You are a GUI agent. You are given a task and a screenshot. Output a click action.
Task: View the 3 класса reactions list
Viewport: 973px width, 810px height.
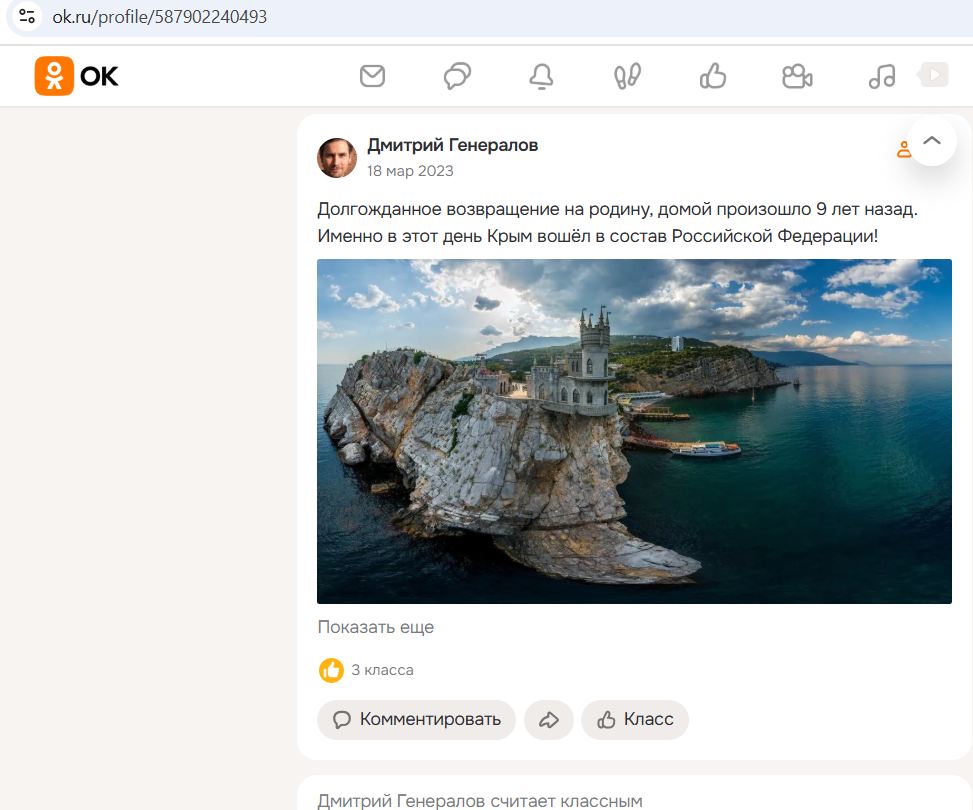pyautogui.click(x=381, y=670)
